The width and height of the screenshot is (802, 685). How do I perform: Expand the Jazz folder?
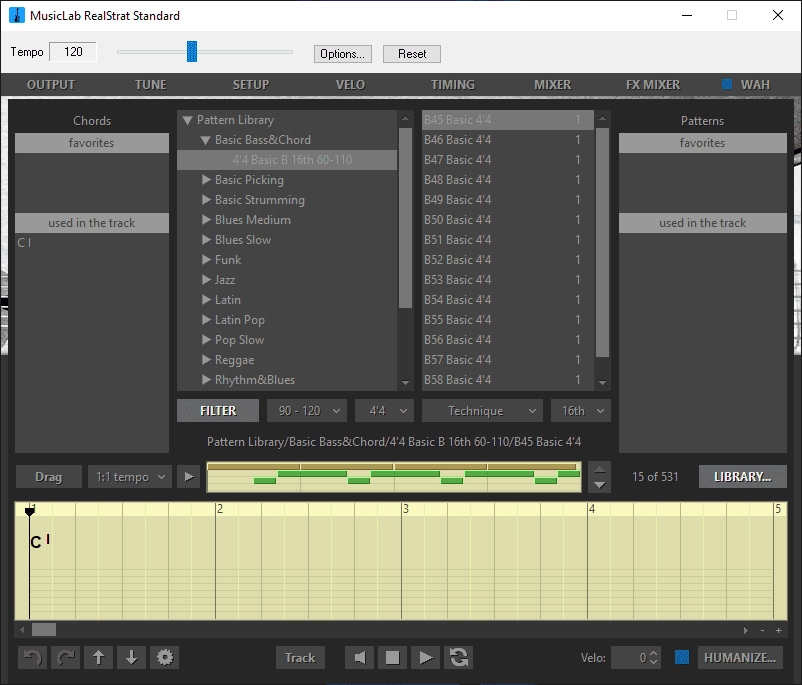pos(206,279)
